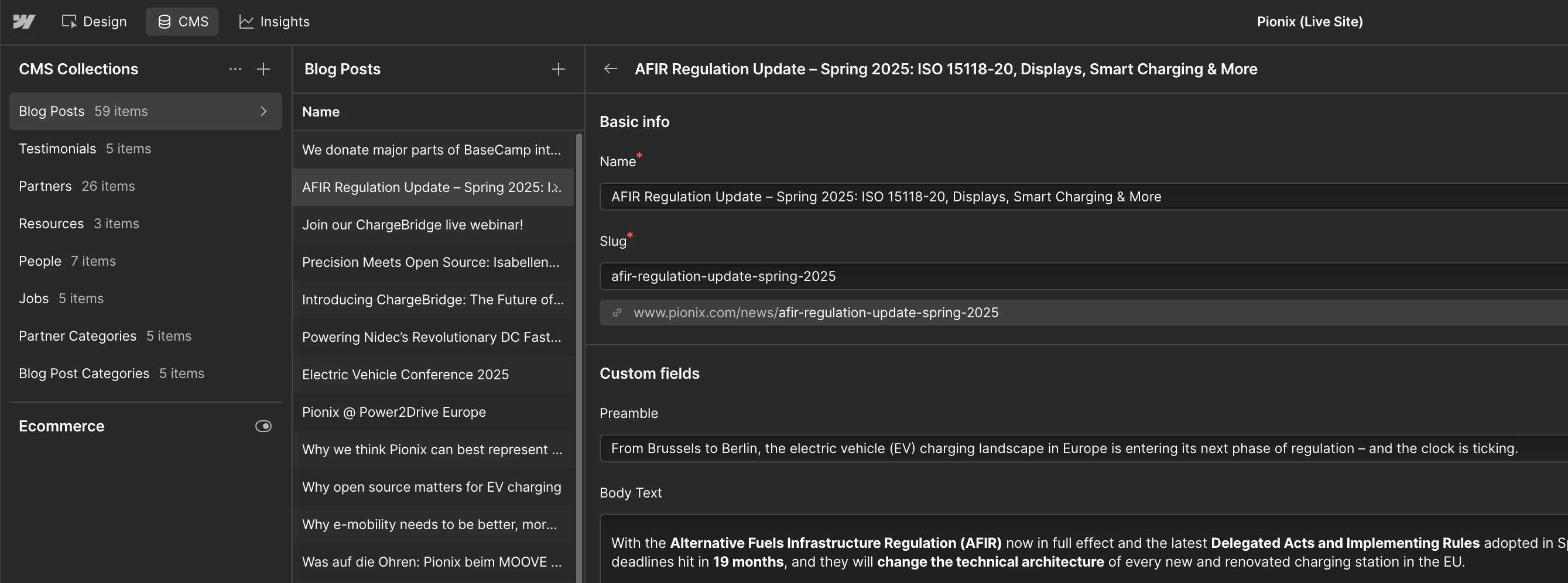Open 'Introducing ChargeBridge' post
The height and width of the screenshot is (583, 1568).
[433, 300]
